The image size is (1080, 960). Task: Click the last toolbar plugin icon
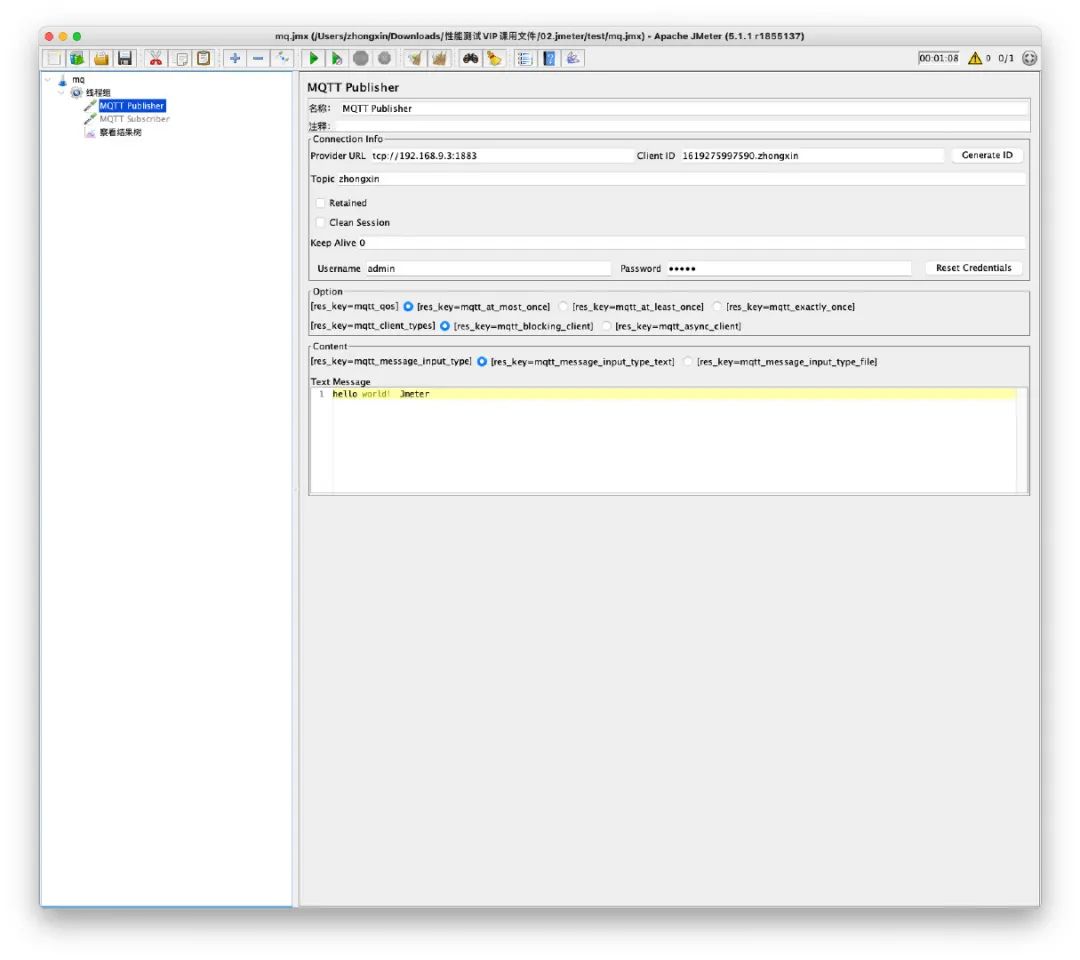click(x=573, y=59)
